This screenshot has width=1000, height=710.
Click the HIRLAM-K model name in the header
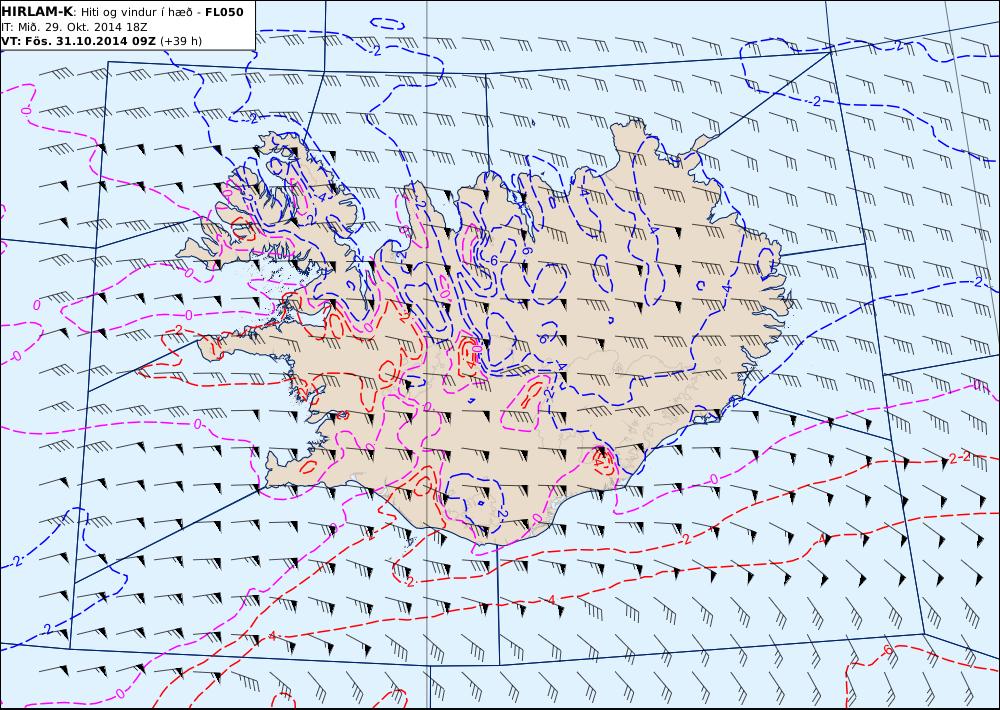pyautogui.click(x=37, y=12)
